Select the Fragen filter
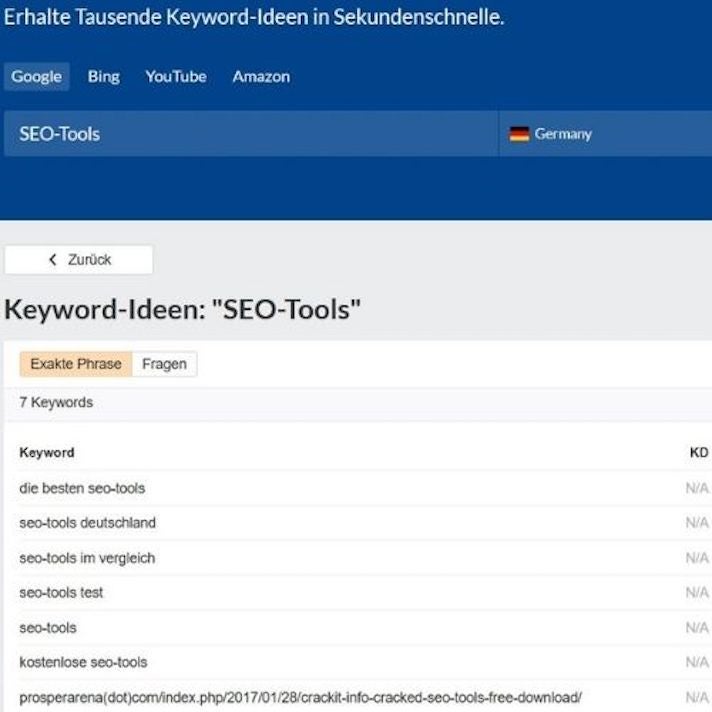This screenshot has width=712, height=712. pyautogui.click(x=164, y=364)
